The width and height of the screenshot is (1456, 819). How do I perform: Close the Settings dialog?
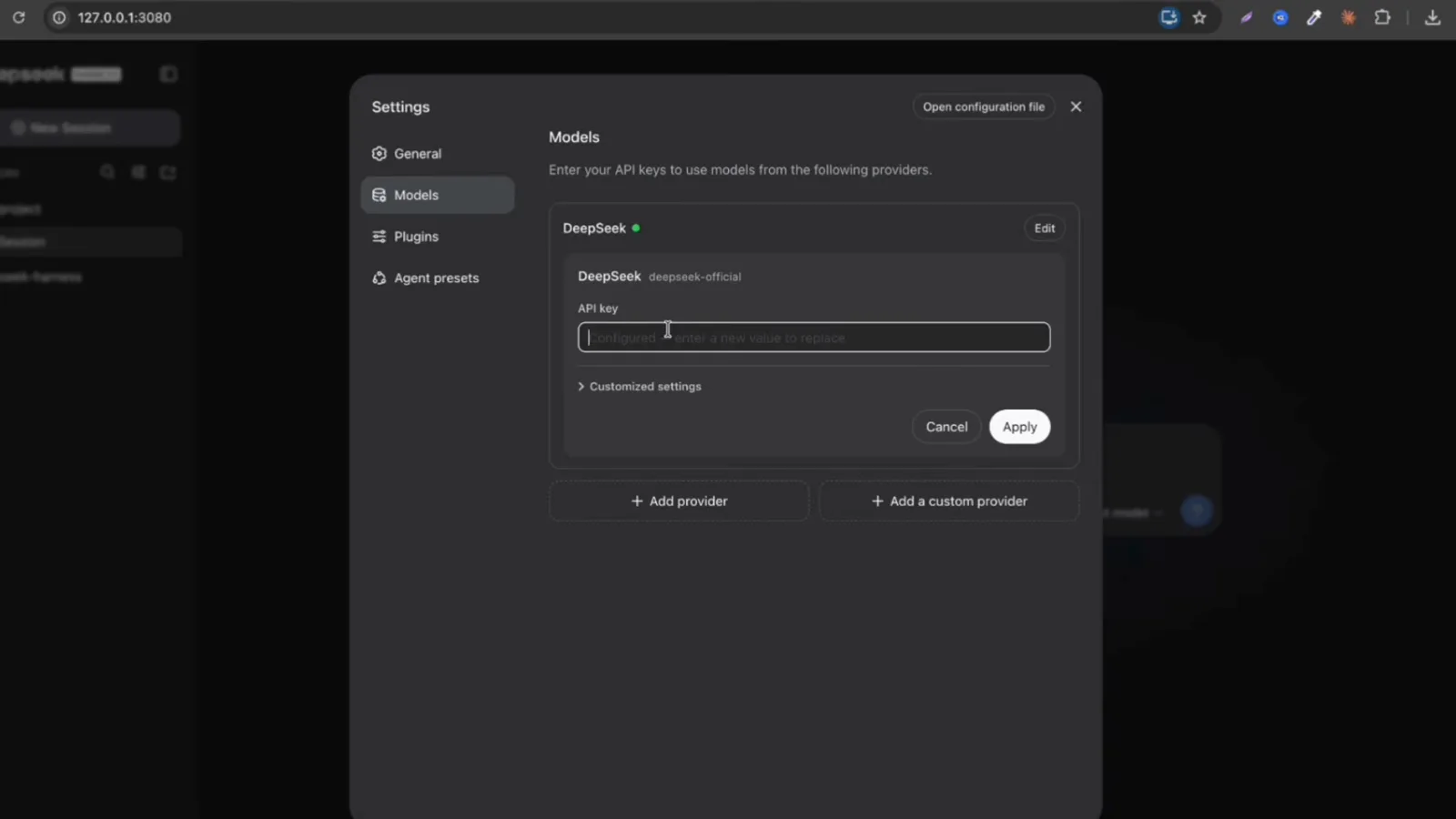click(x=1076, y=106)
